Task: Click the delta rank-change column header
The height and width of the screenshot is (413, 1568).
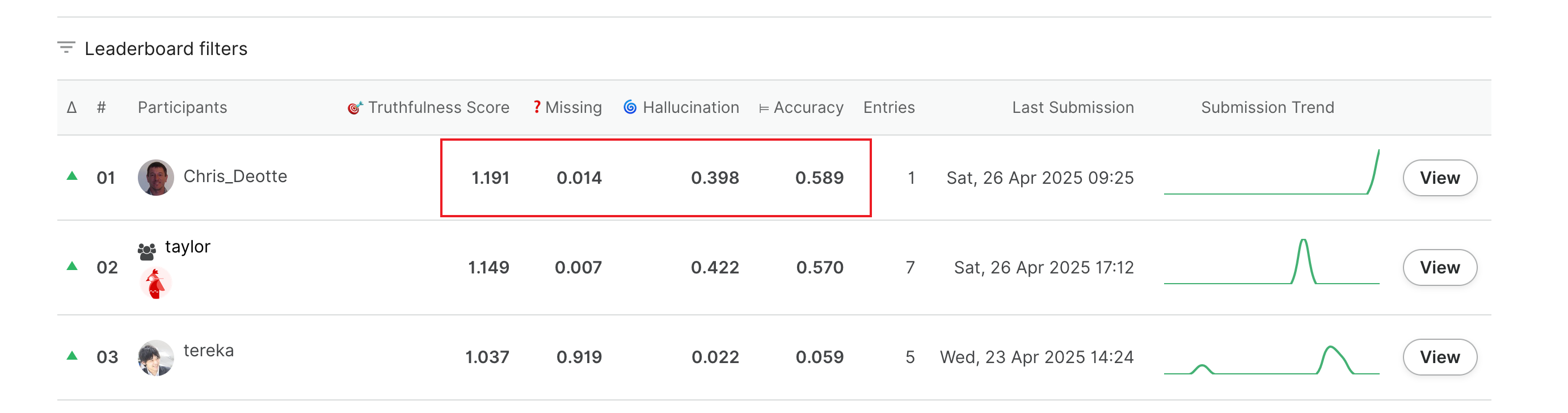Action: point(72,107)
